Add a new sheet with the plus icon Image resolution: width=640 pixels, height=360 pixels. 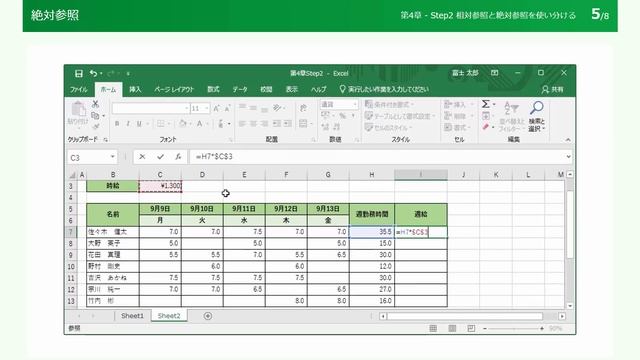pyautogui.click(x=208, y=316)
